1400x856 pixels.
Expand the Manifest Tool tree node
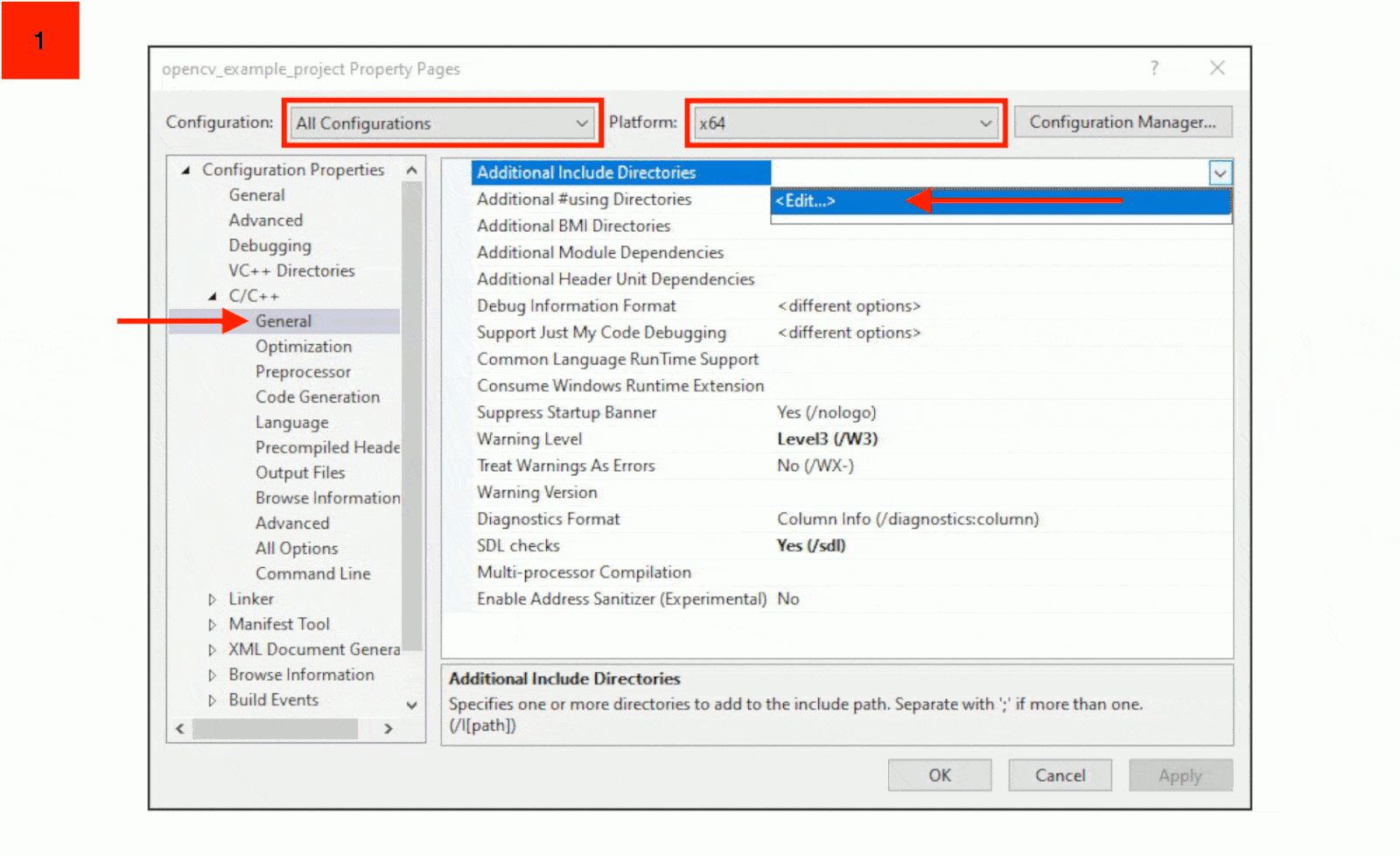(212, 625)
